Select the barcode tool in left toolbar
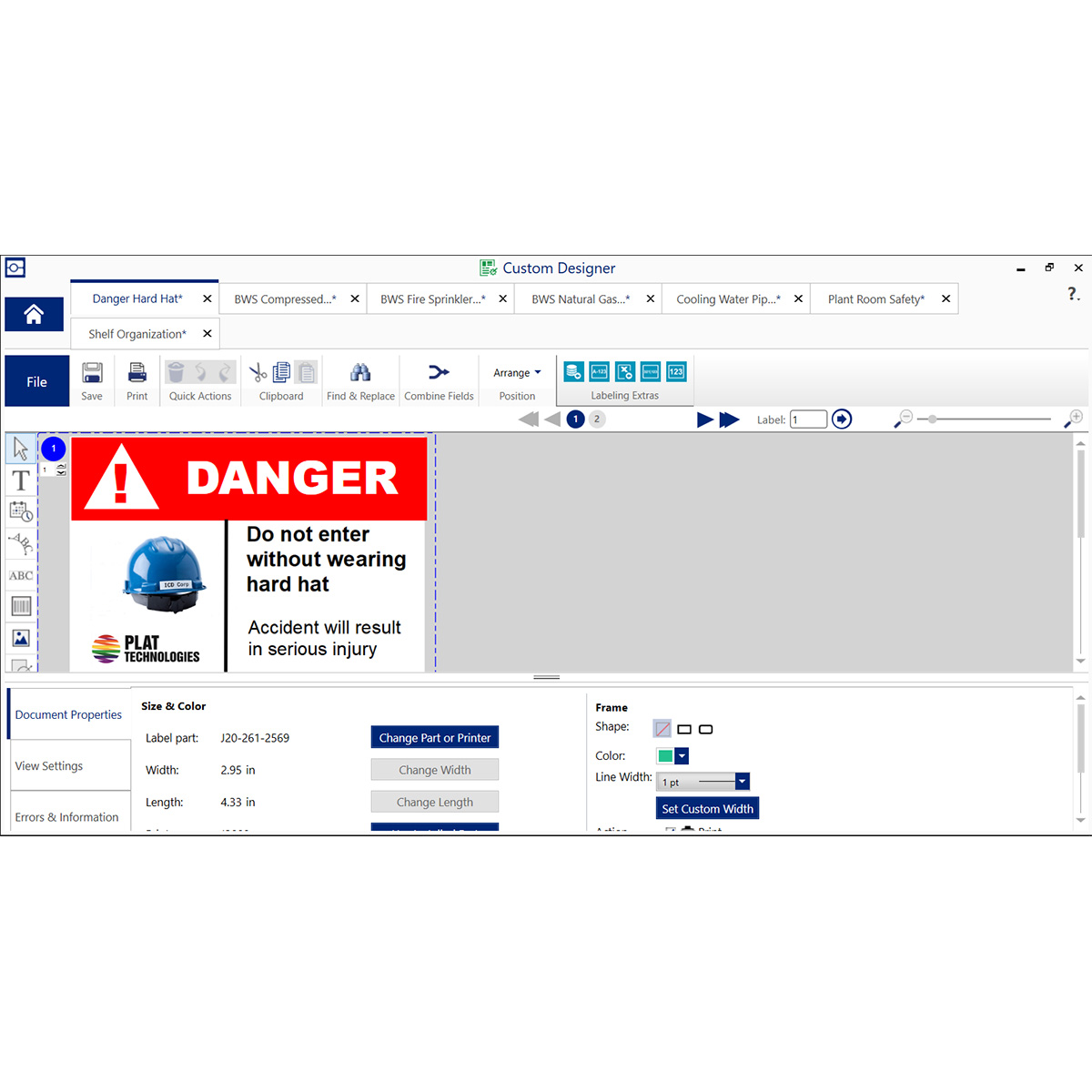 pyautogui.click(x=21, y=606)
